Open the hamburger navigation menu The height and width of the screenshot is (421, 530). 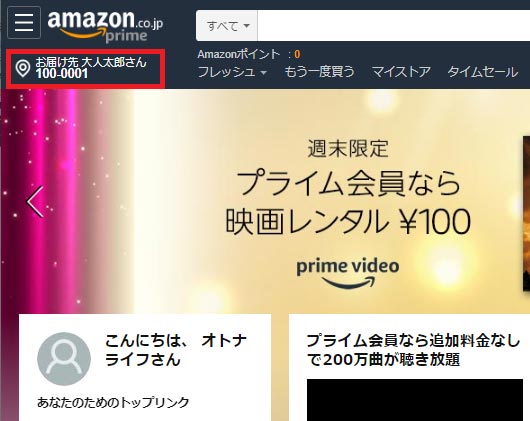click(24, 22)
